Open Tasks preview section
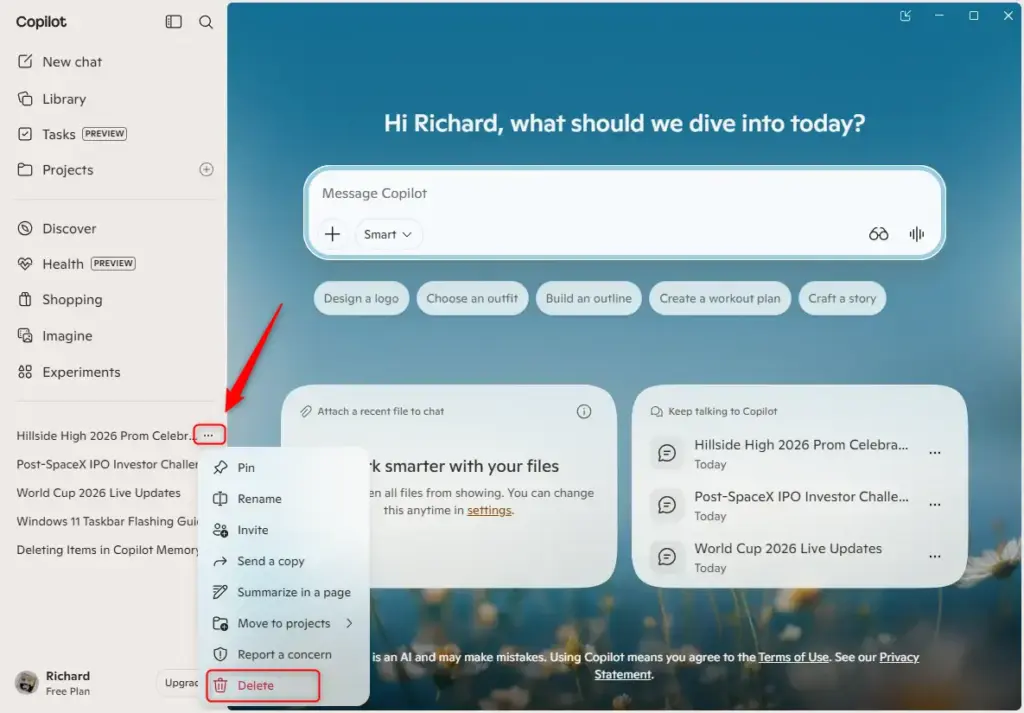 [x=72, y=134]
